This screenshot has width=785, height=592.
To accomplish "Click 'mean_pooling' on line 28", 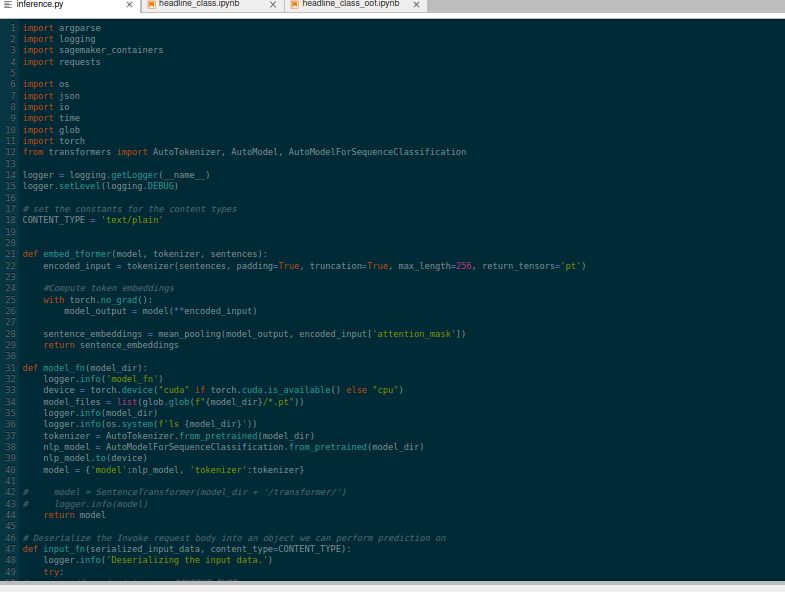I will [189, 334].
